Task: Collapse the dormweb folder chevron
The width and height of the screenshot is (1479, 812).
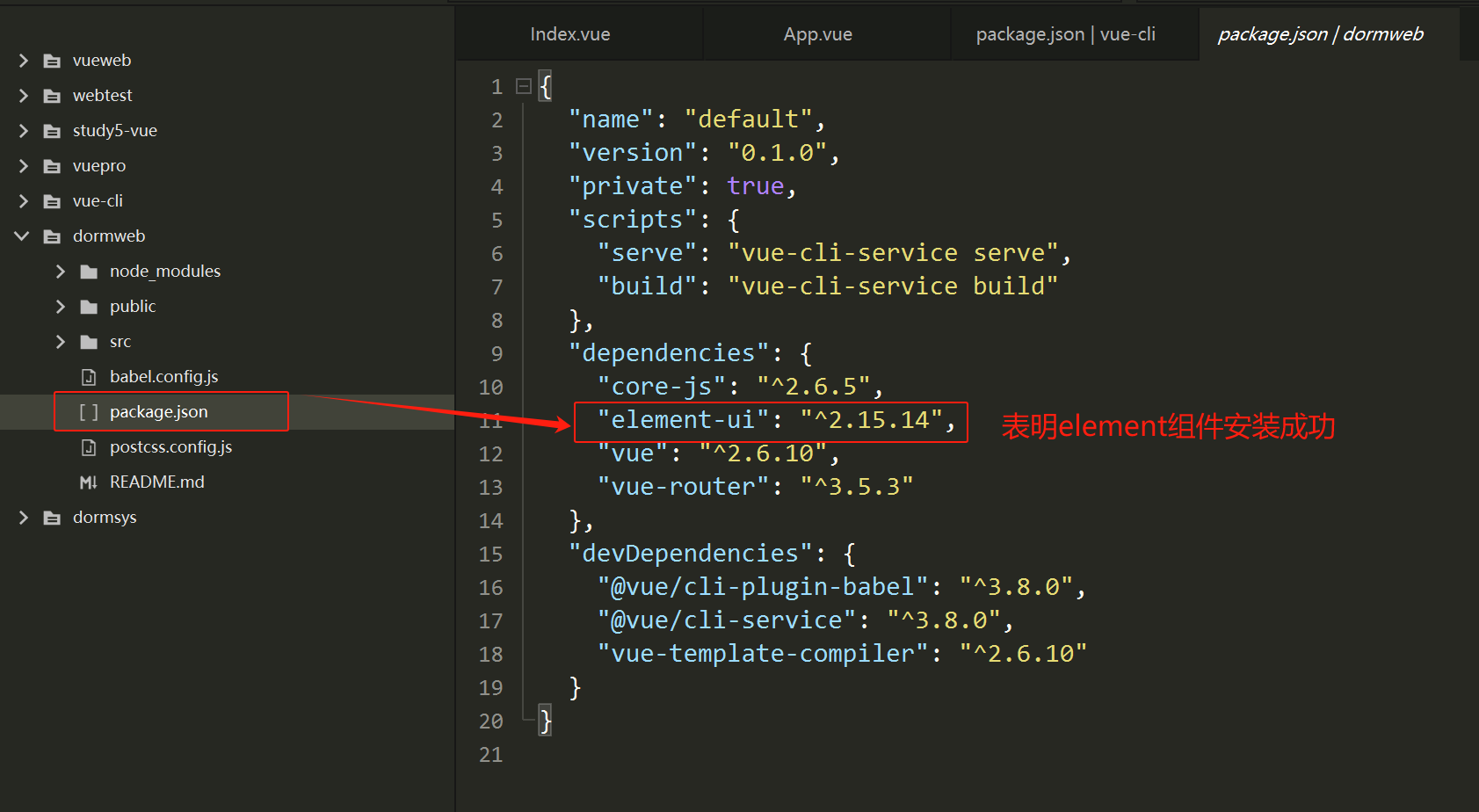Action: tap(22, 236)
